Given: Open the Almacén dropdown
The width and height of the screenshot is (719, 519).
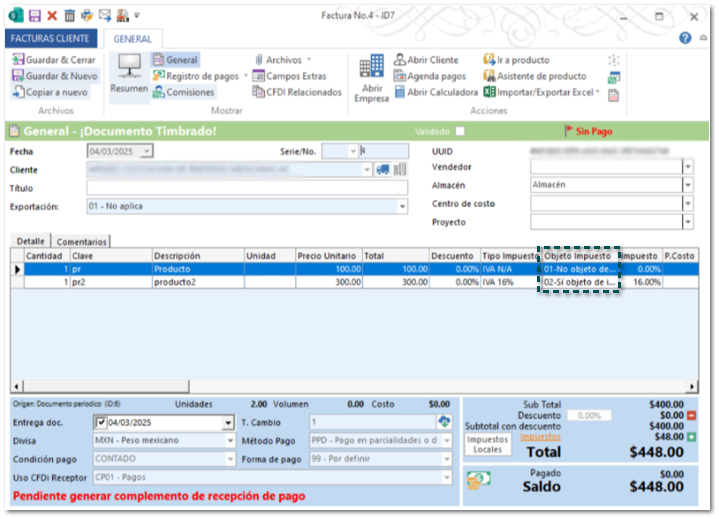Looking at the screenshot, I should 688,185.
